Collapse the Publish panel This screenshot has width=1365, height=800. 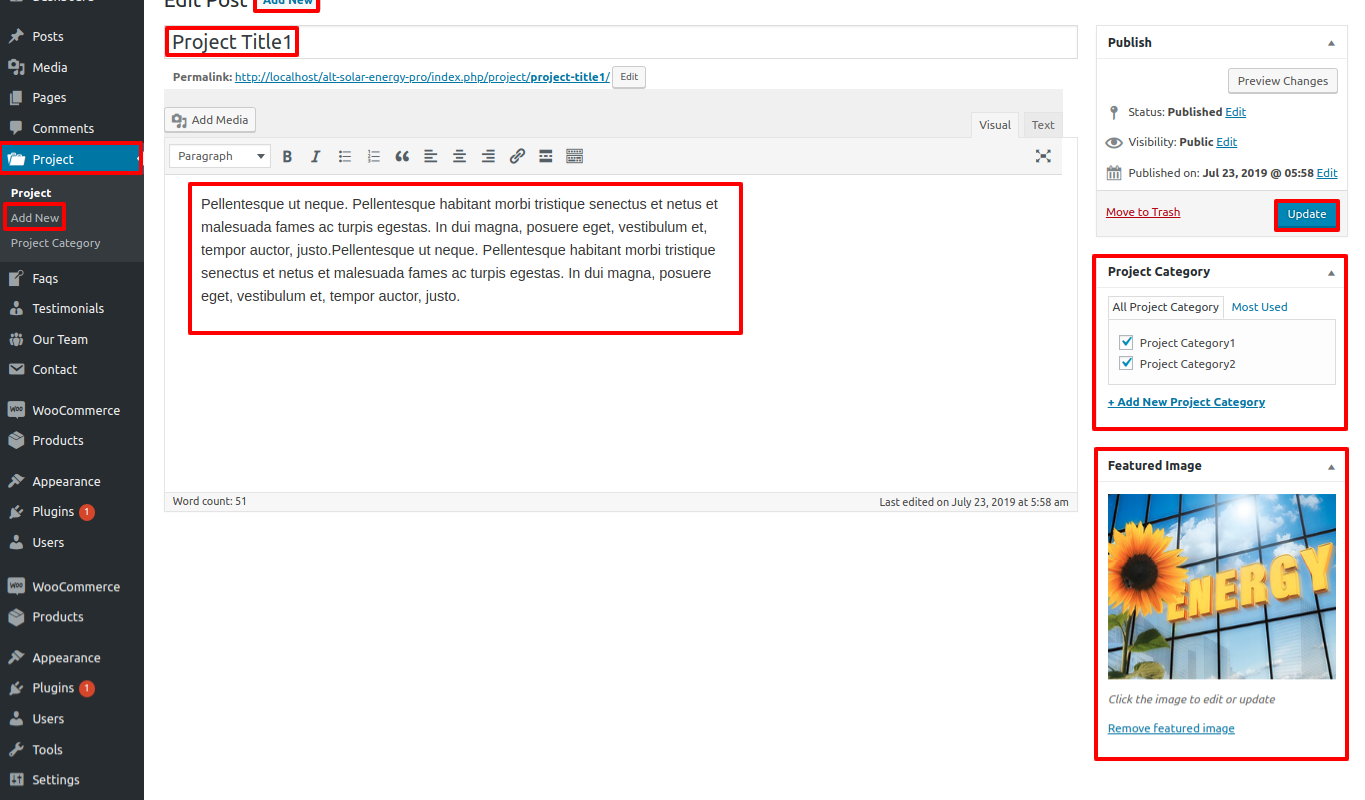click(1331, 43)
